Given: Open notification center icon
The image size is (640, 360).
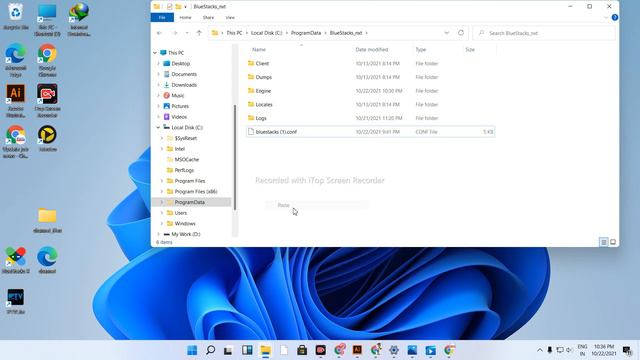Looking at the screenshot, I should click(627, 350).
